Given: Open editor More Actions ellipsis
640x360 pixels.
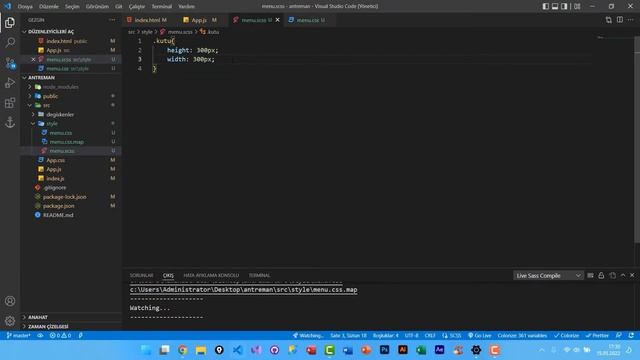Looking at the screenshot, I should click(631, 20).
